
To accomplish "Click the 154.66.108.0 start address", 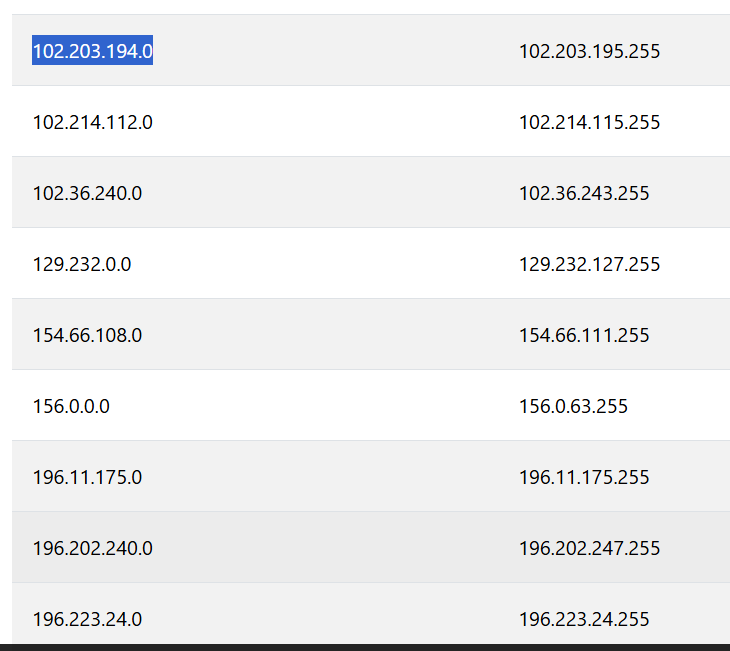I will (87, 335).
